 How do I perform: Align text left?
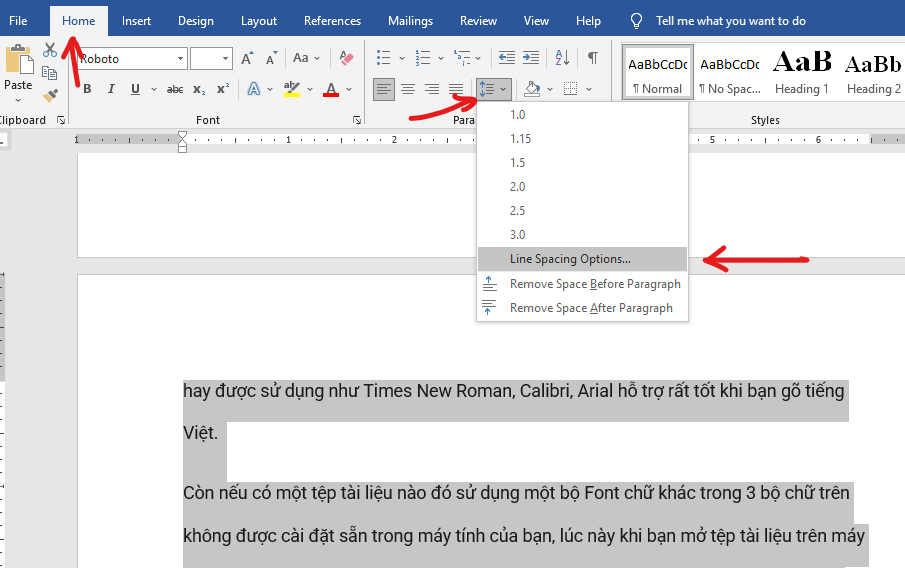[x=383, y=89]
